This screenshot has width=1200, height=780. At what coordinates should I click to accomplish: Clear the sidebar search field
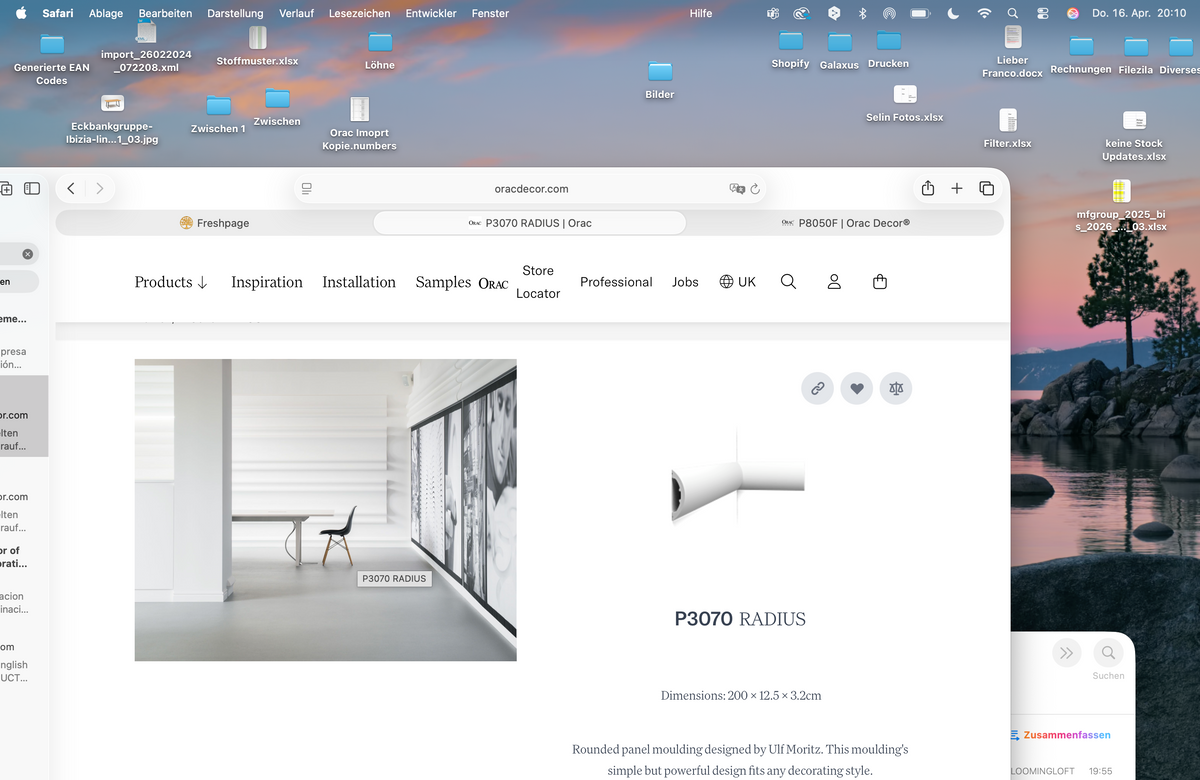(x=27, y=254)
